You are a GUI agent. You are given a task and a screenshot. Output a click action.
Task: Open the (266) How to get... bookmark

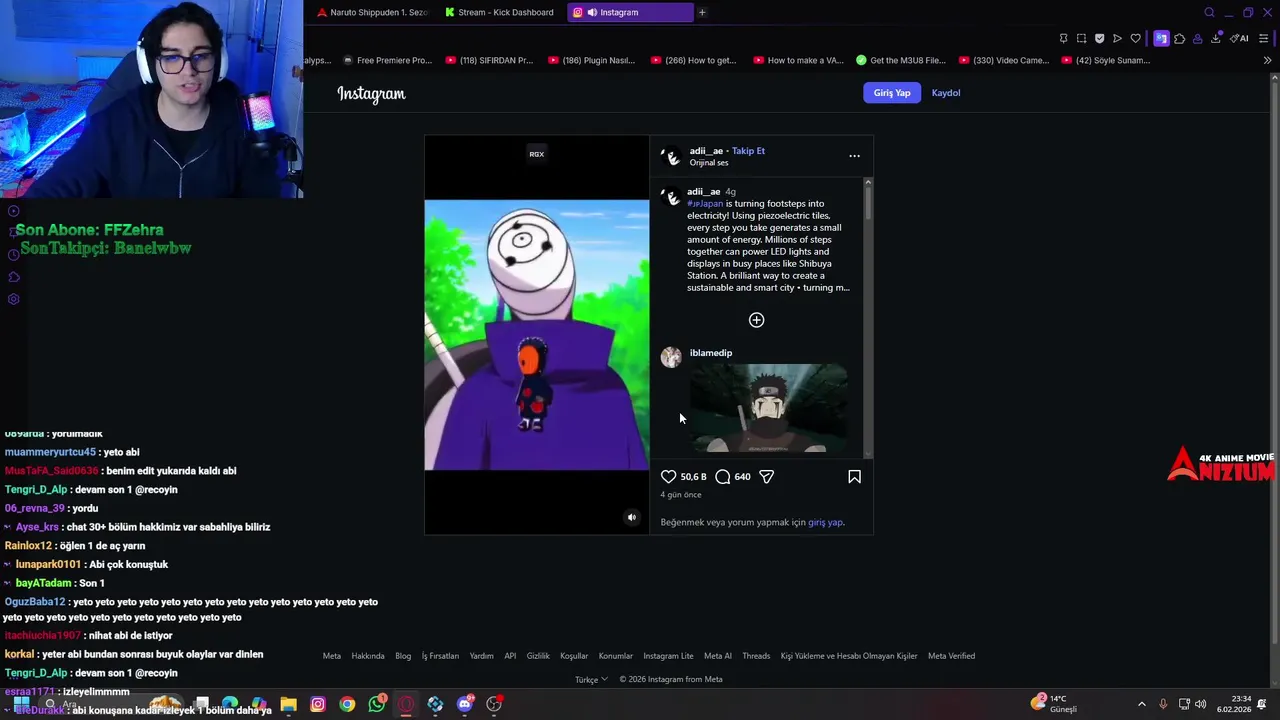pyautogui.click(x=693, y=60)
